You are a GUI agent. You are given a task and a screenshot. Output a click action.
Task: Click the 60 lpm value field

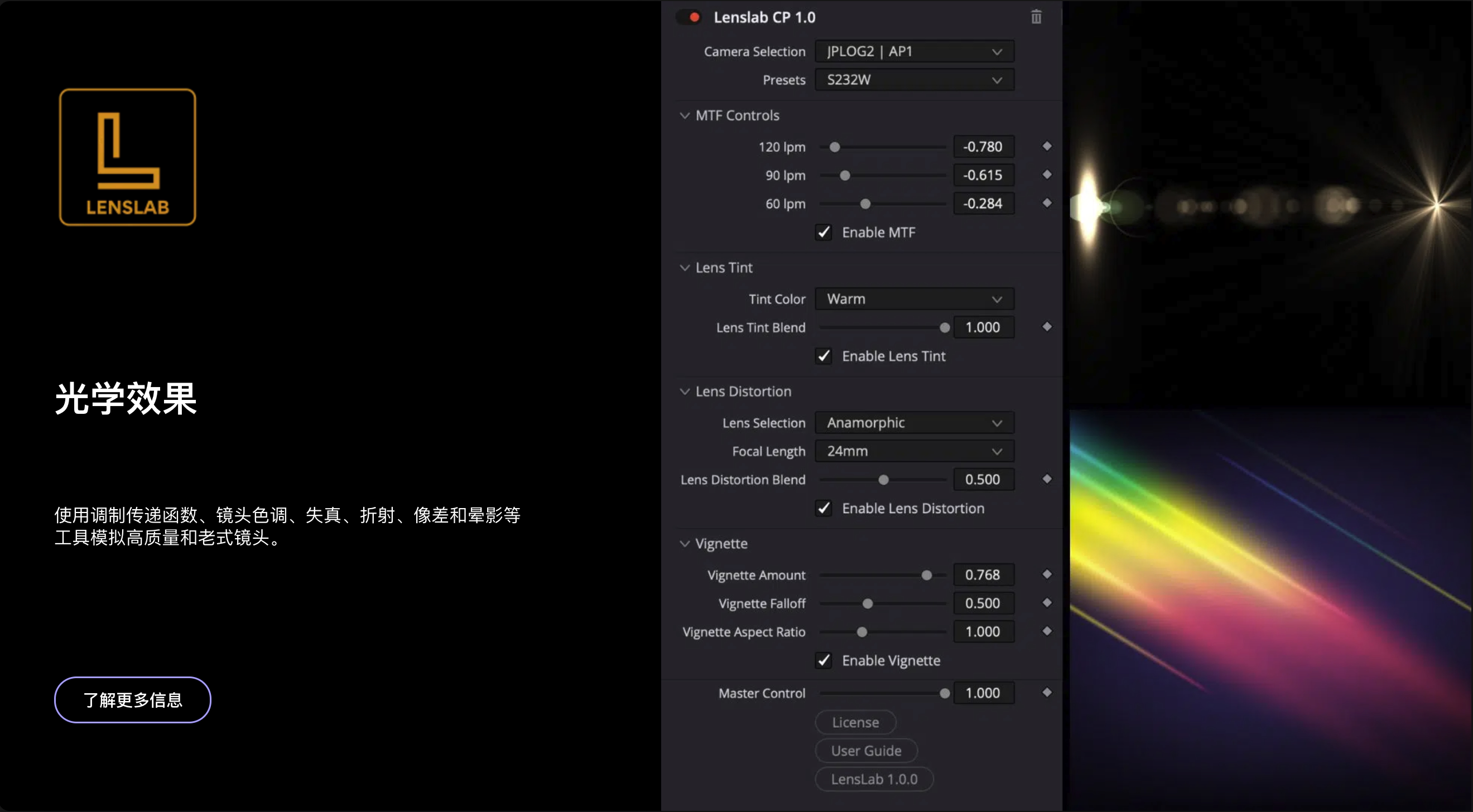[x=983, y=204]
